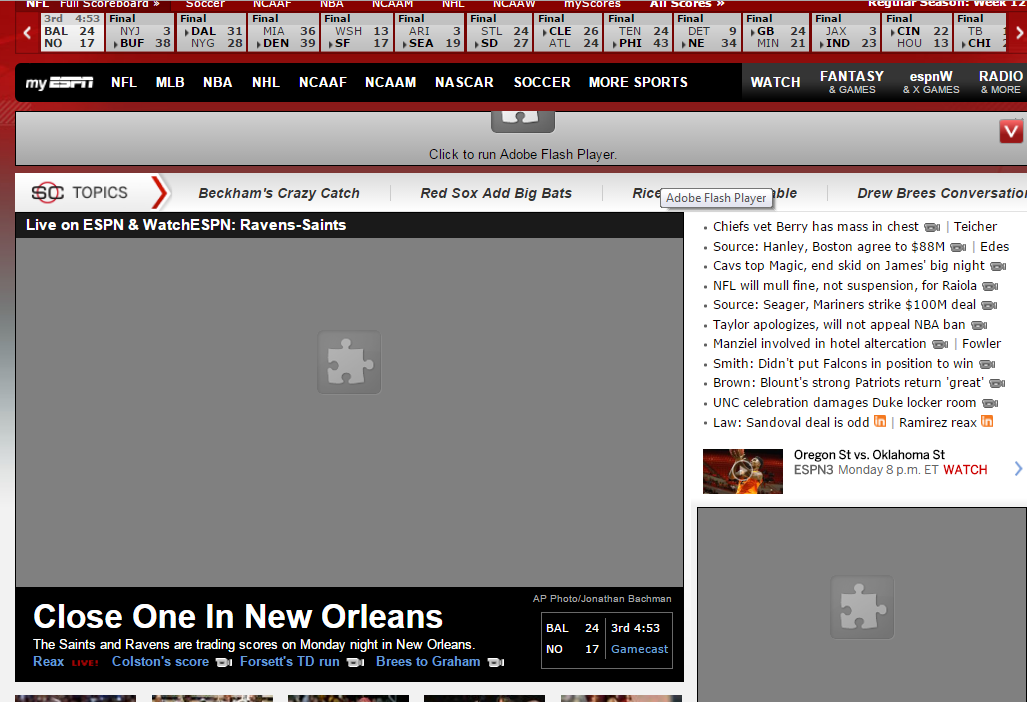Open Red Sox Add Big Bats topic
The image size is (1027, 702).
click(x=496, y=193)
